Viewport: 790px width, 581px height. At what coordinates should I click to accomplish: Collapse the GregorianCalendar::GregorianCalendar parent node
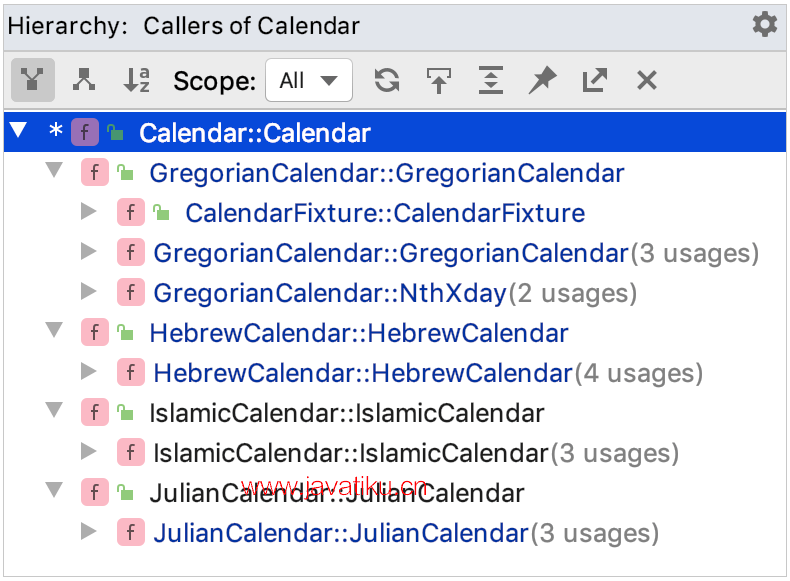[x=54, y=172]
